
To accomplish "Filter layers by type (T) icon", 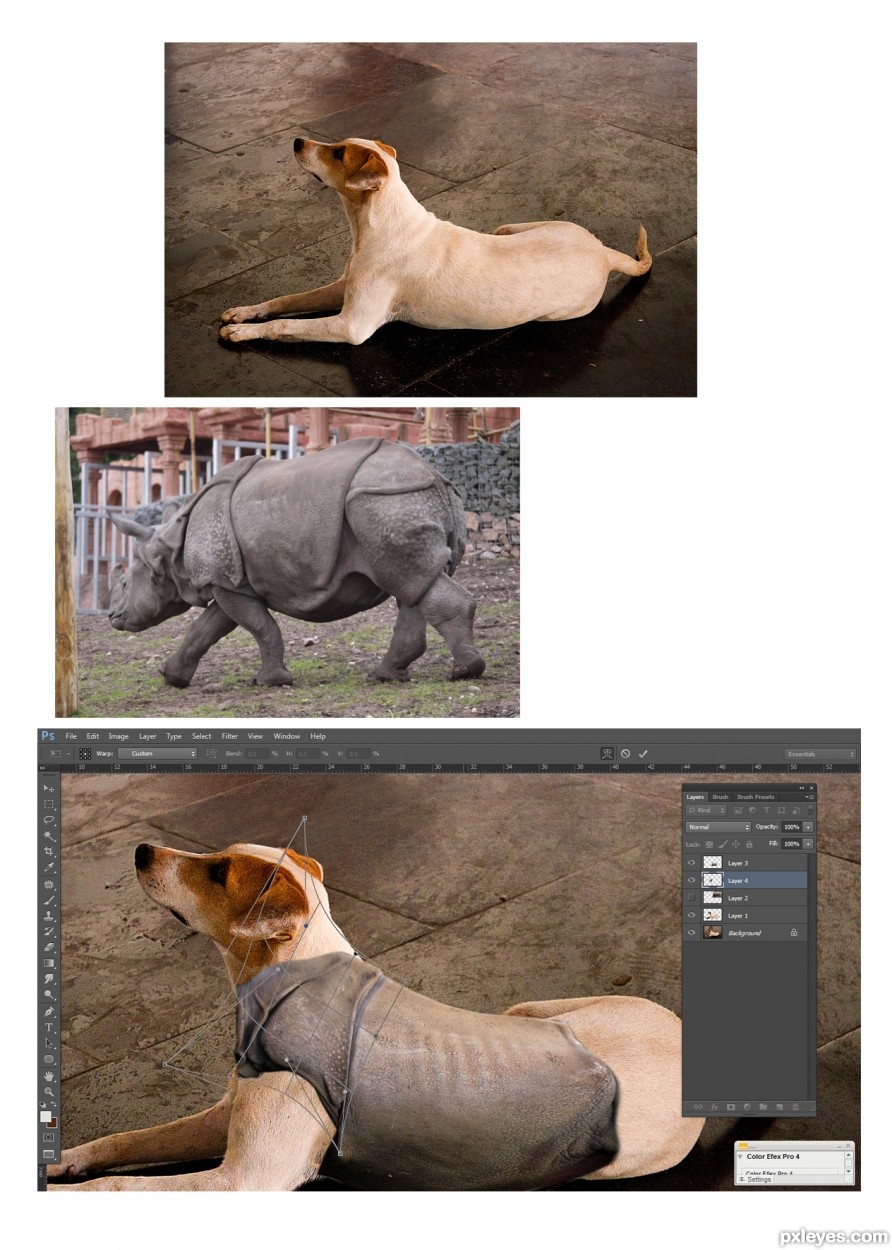I will pyautogui.click(x=767, y=810).
